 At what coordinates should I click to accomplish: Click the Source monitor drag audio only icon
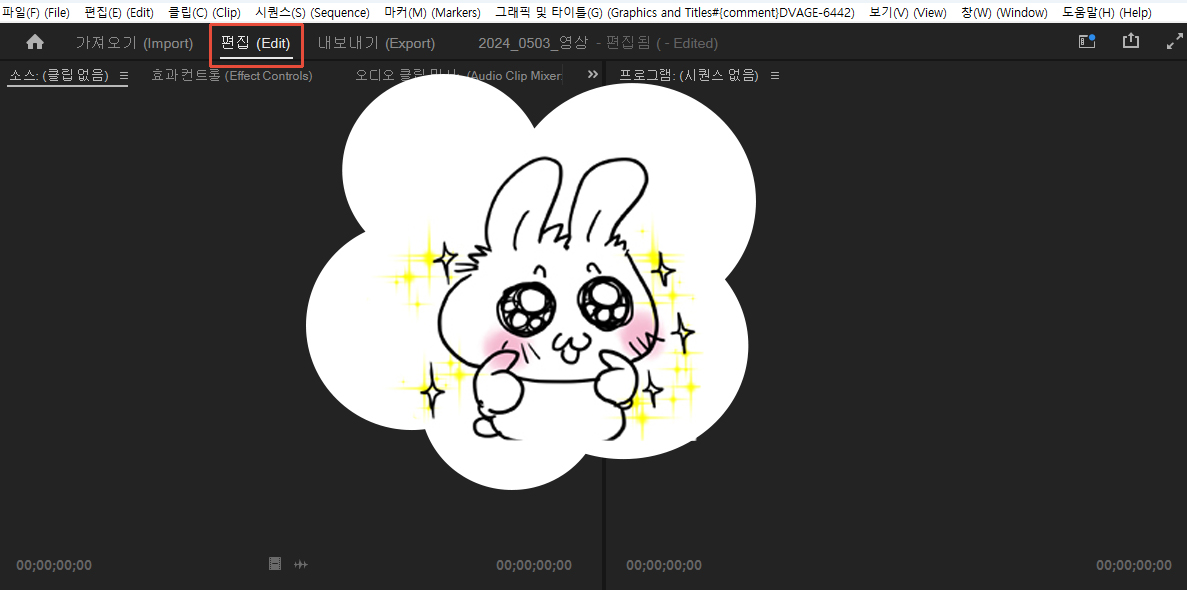301,564
